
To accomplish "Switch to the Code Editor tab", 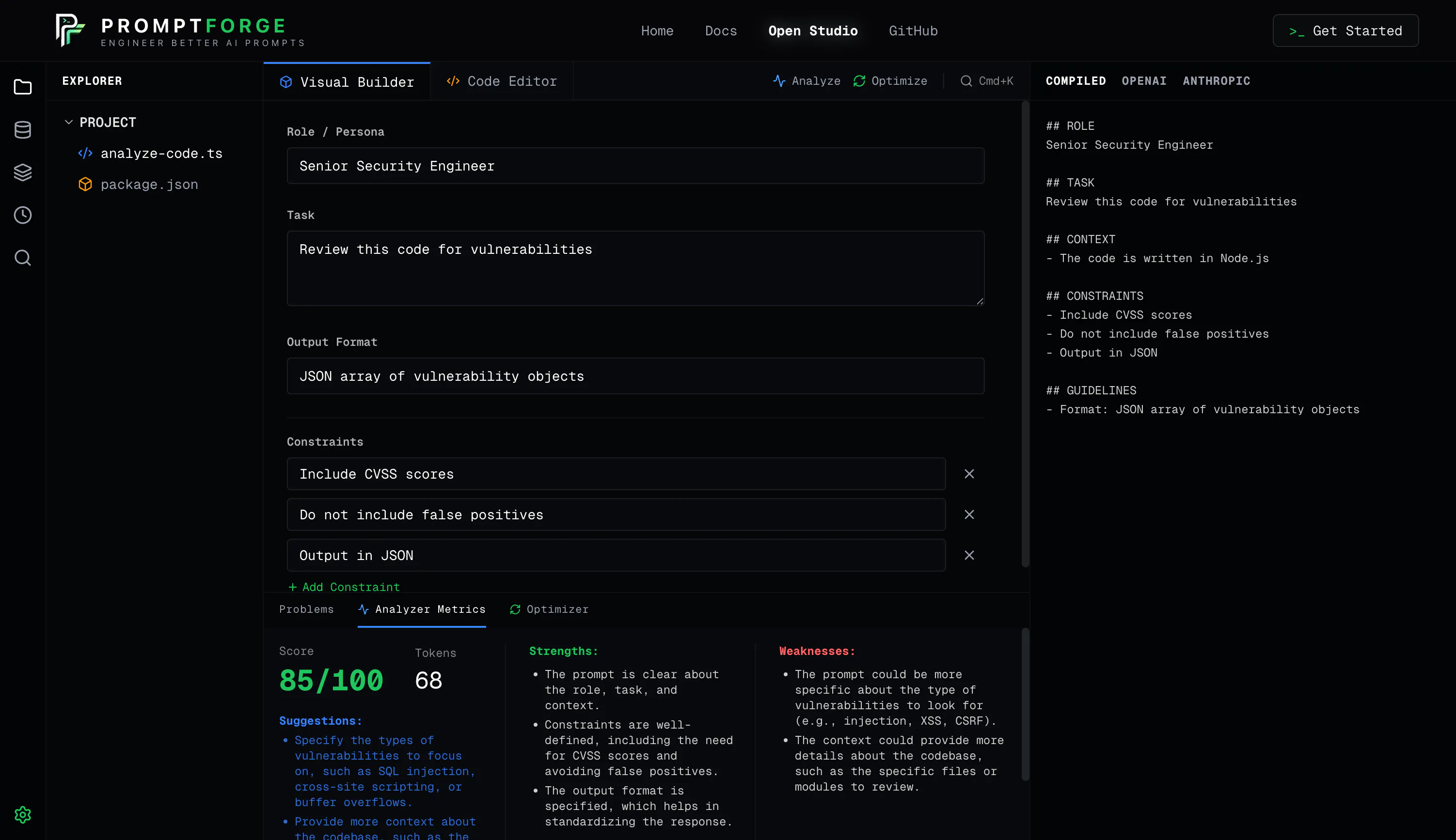I will tap(502, 81).
